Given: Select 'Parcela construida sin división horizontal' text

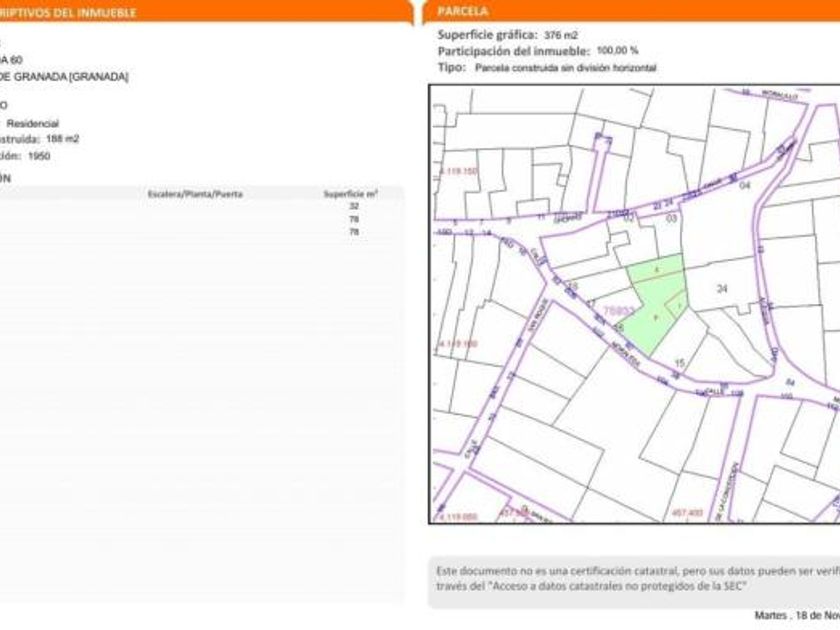Looking at the screenshot, I should 565,68.
